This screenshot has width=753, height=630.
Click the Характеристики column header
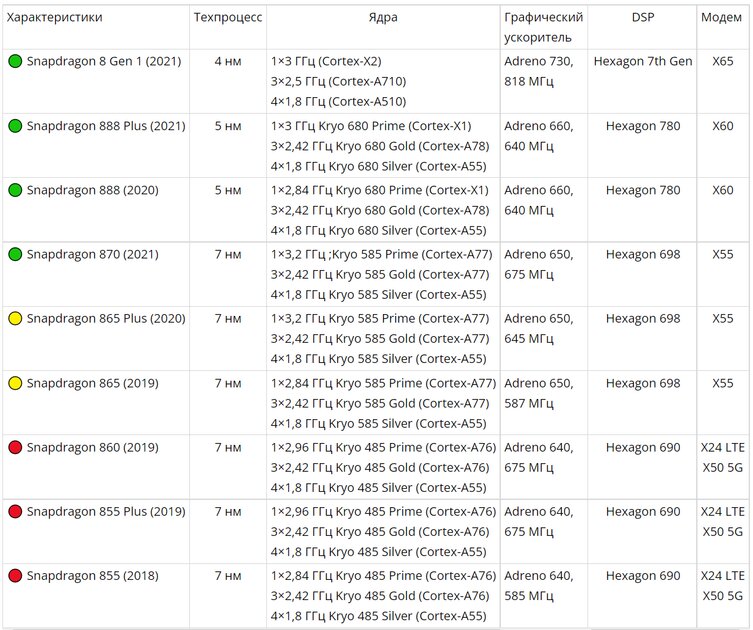[54, 18]
